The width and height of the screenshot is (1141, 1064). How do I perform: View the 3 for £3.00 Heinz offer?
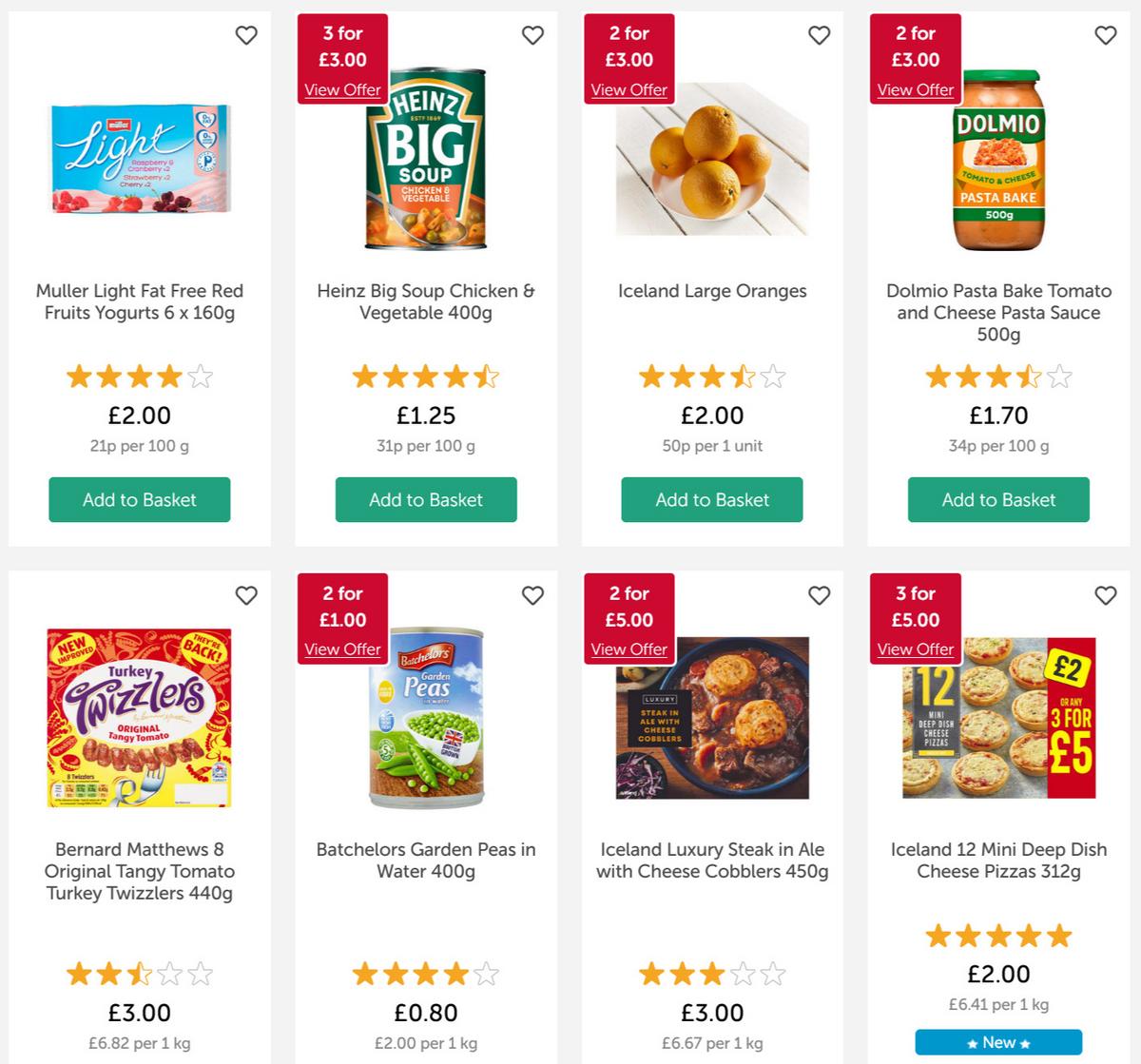[x=341, y=89]
